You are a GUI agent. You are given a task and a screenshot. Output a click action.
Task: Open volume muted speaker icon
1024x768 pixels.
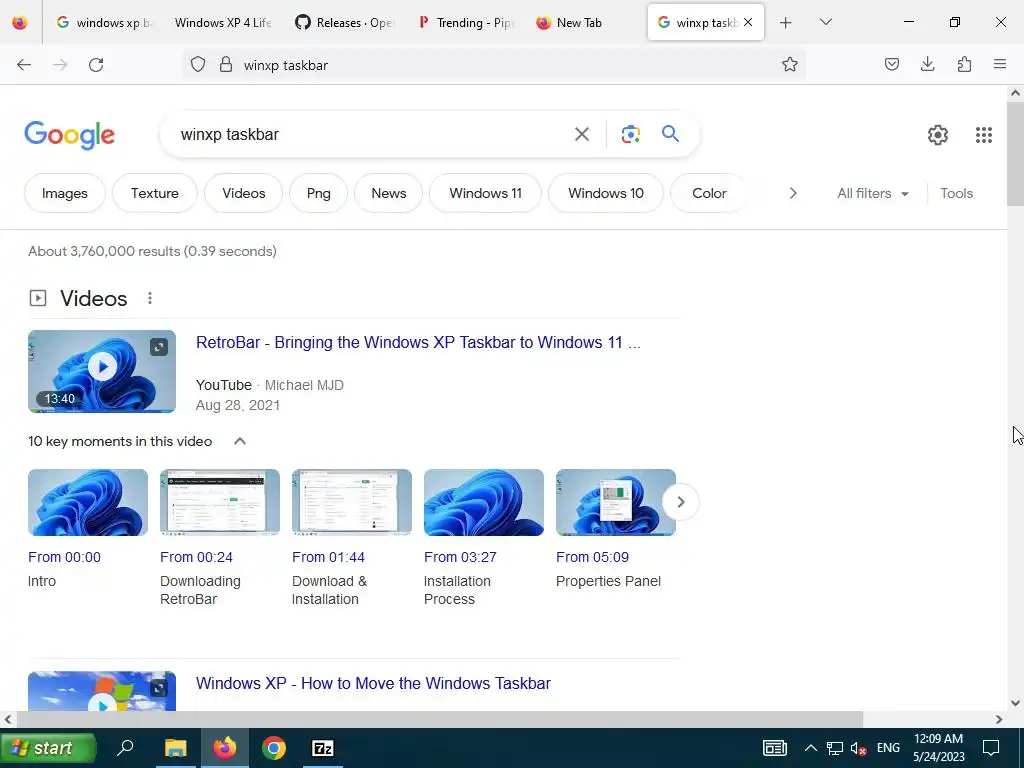pos(859,748)
